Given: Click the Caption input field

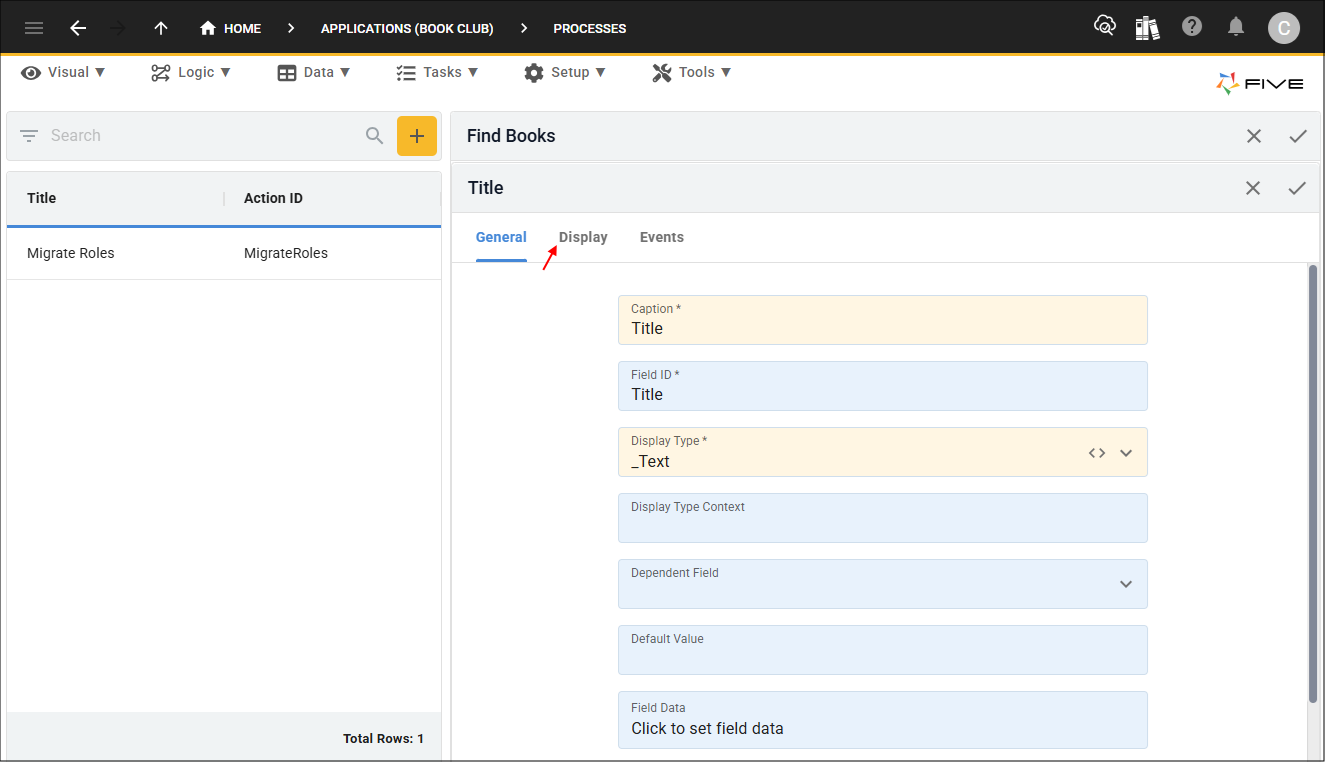Looking at the screenshot, I should (883, 320).
